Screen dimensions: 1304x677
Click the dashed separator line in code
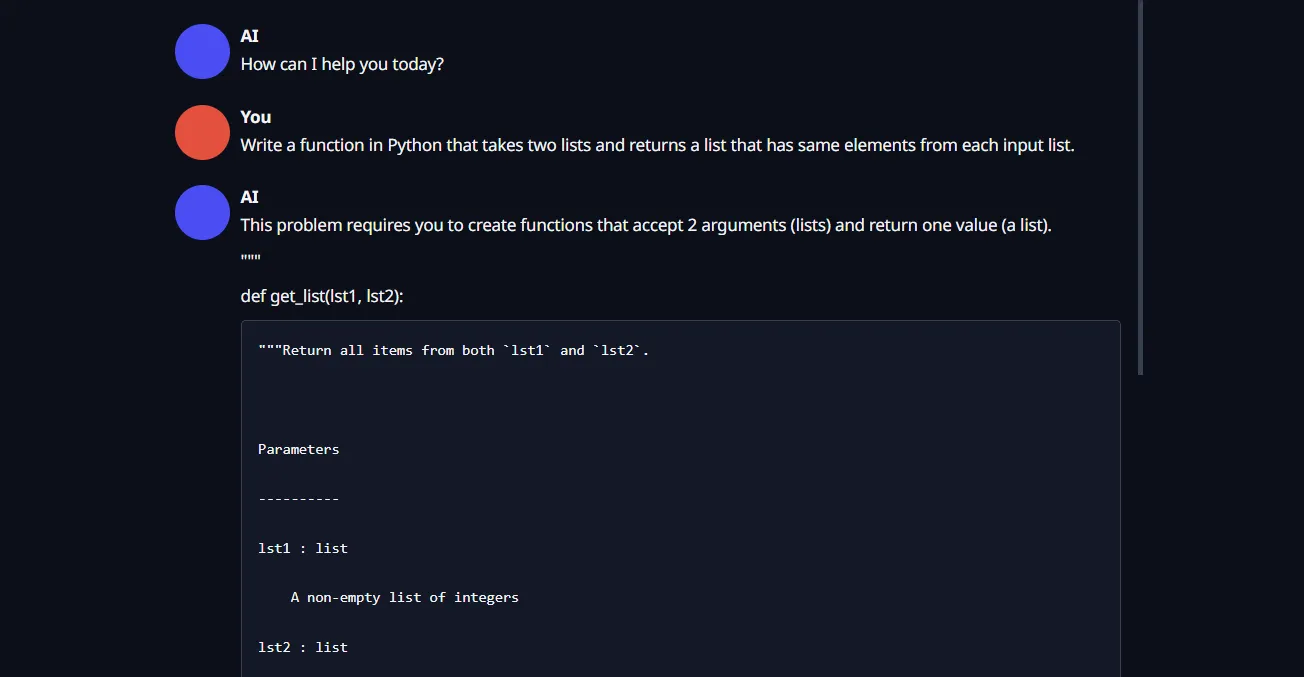(298, 498)
